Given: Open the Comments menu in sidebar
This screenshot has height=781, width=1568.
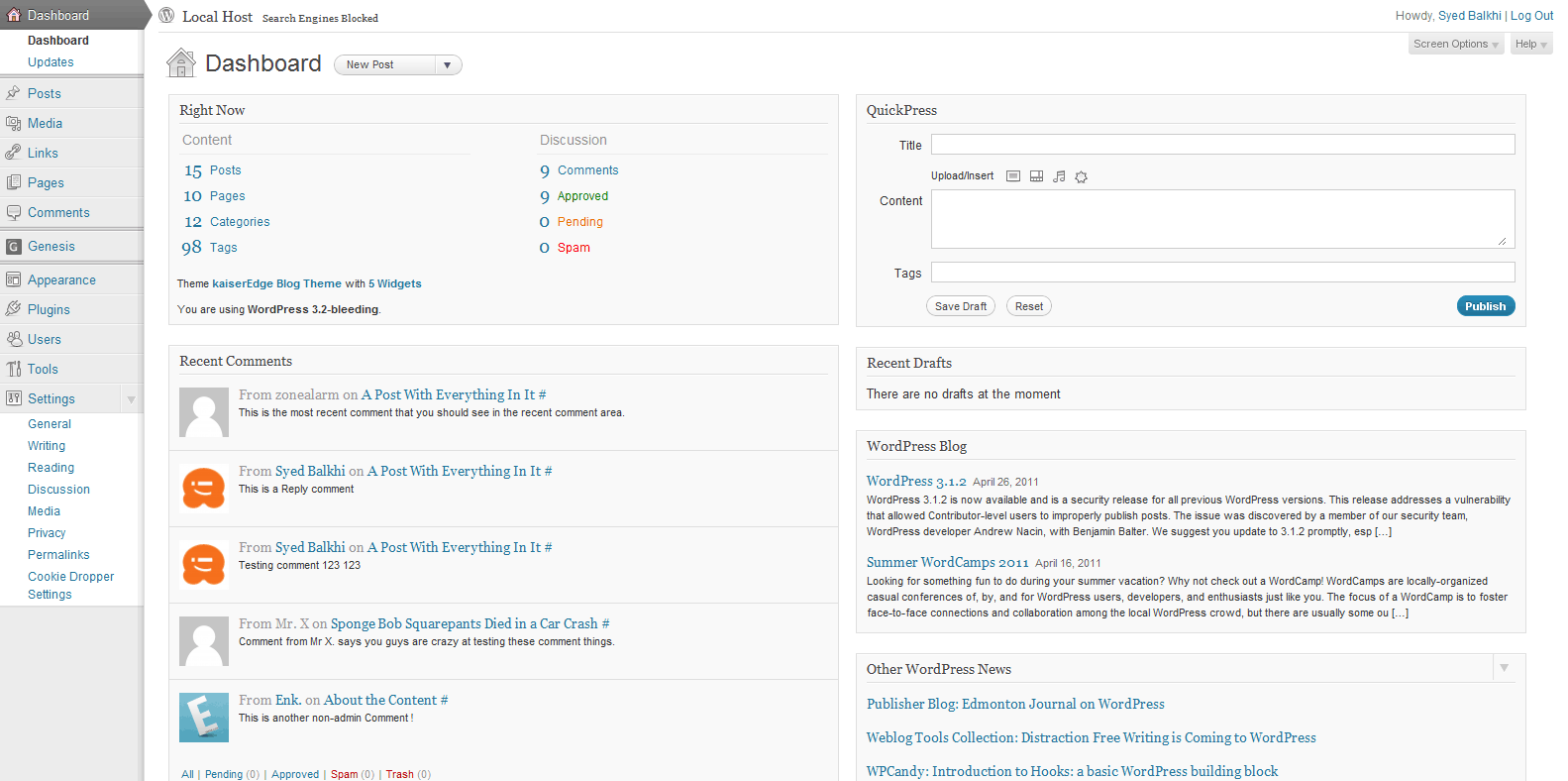Looking at the screenshot, I should pyautogui.click(x=58, y=213).
